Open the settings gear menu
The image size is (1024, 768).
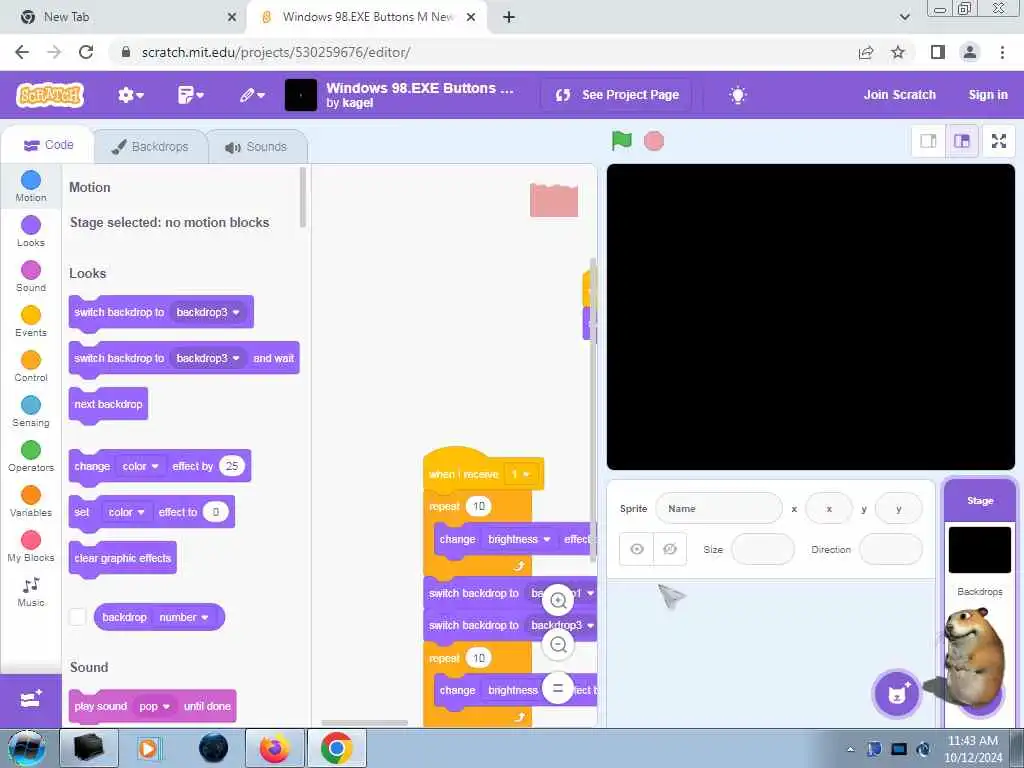tap(130, 95)
